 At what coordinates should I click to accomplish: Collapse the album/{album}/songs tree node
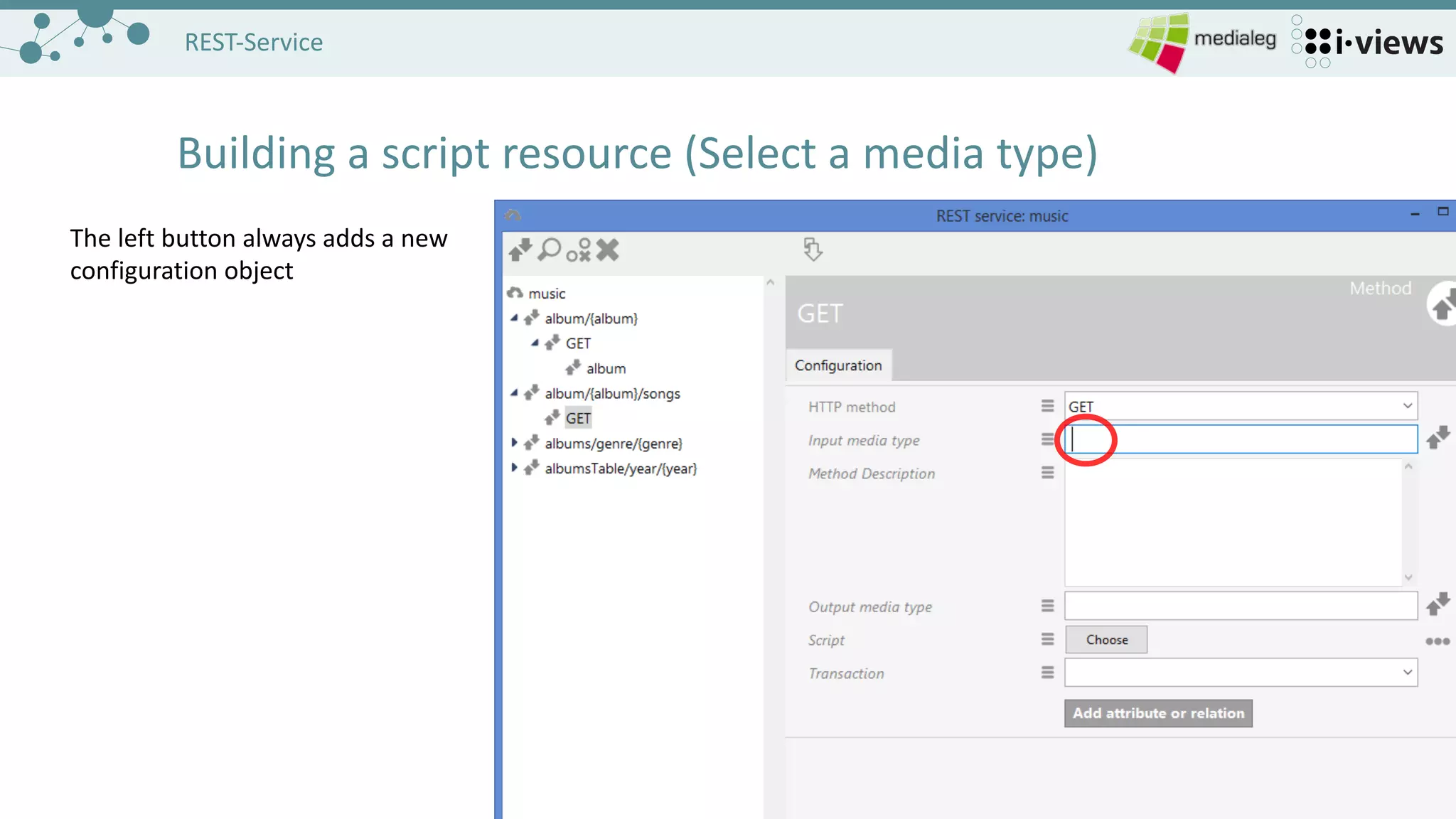coord(514,392)
